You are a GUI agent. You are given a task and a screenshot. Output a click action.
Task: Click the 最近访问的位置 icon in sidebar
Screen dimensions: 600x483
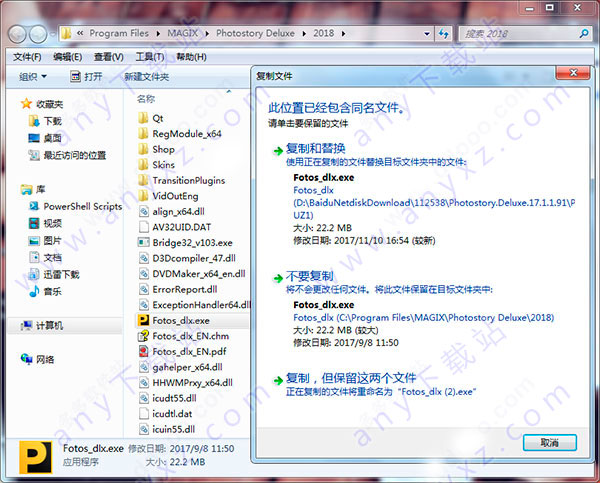click(x=34, y=155)
